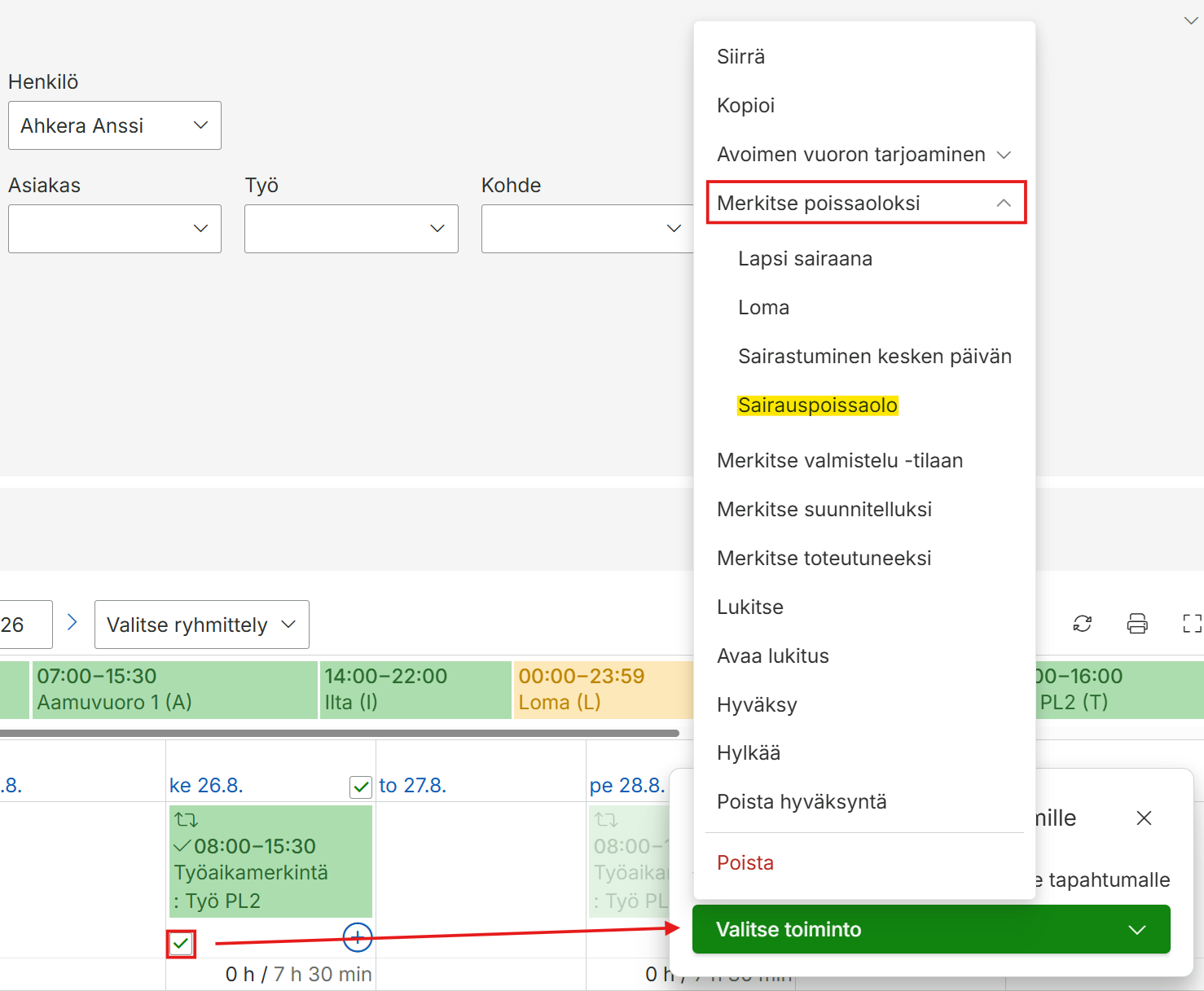This screenshot has width=1204, height=991.
Task: Expand Avoimen vuoron tarjoaminen submenu
Action: (x=864, y=155)
